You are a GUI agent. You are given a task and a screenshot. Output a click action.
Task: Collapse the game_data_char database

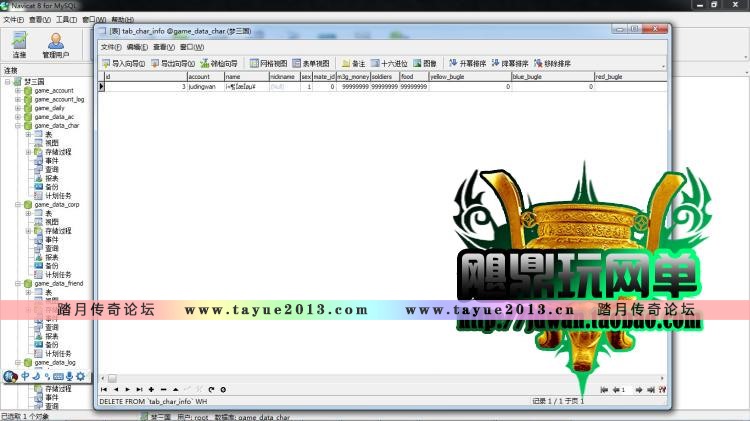[x=18, y=126]
